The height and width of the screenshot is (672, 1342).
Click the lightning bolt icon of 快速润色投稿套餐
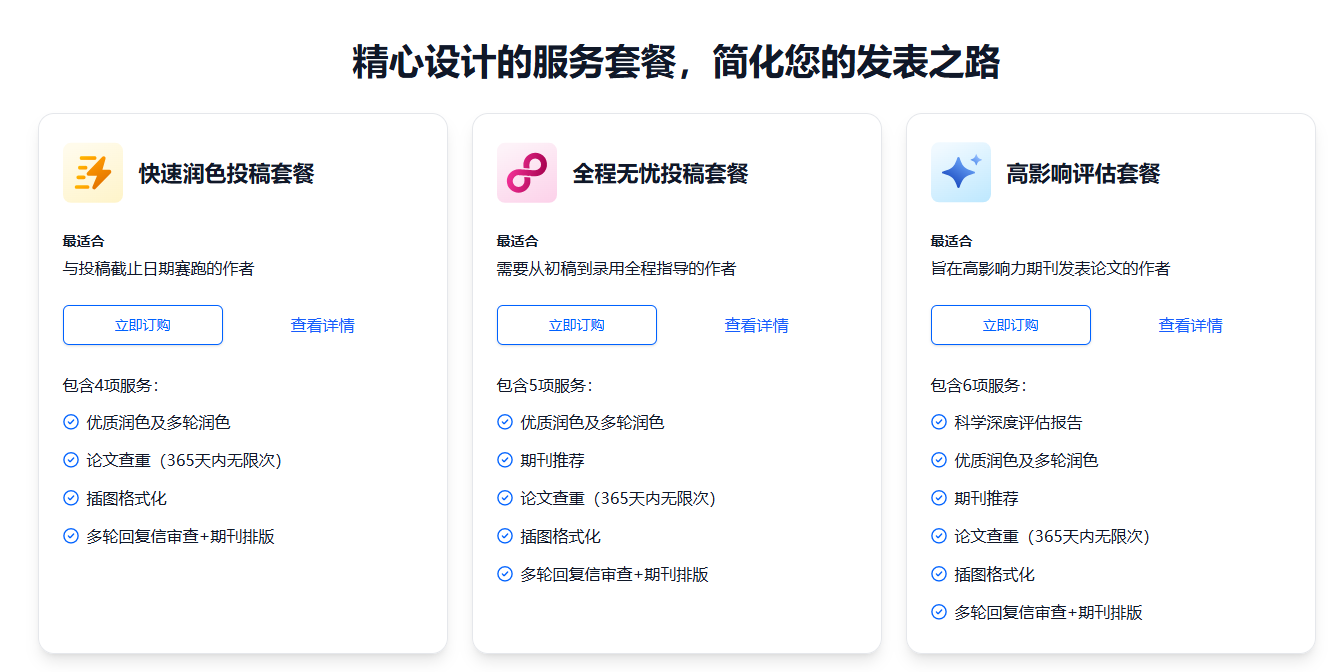pyautogui.click(x=93, y=172)
